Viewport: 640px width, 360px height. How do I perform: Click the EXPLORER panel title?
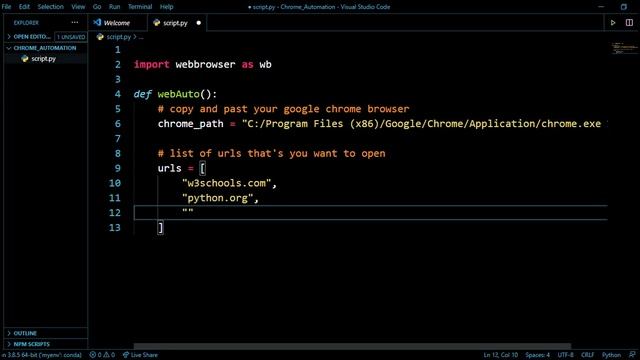pos(26,23)
